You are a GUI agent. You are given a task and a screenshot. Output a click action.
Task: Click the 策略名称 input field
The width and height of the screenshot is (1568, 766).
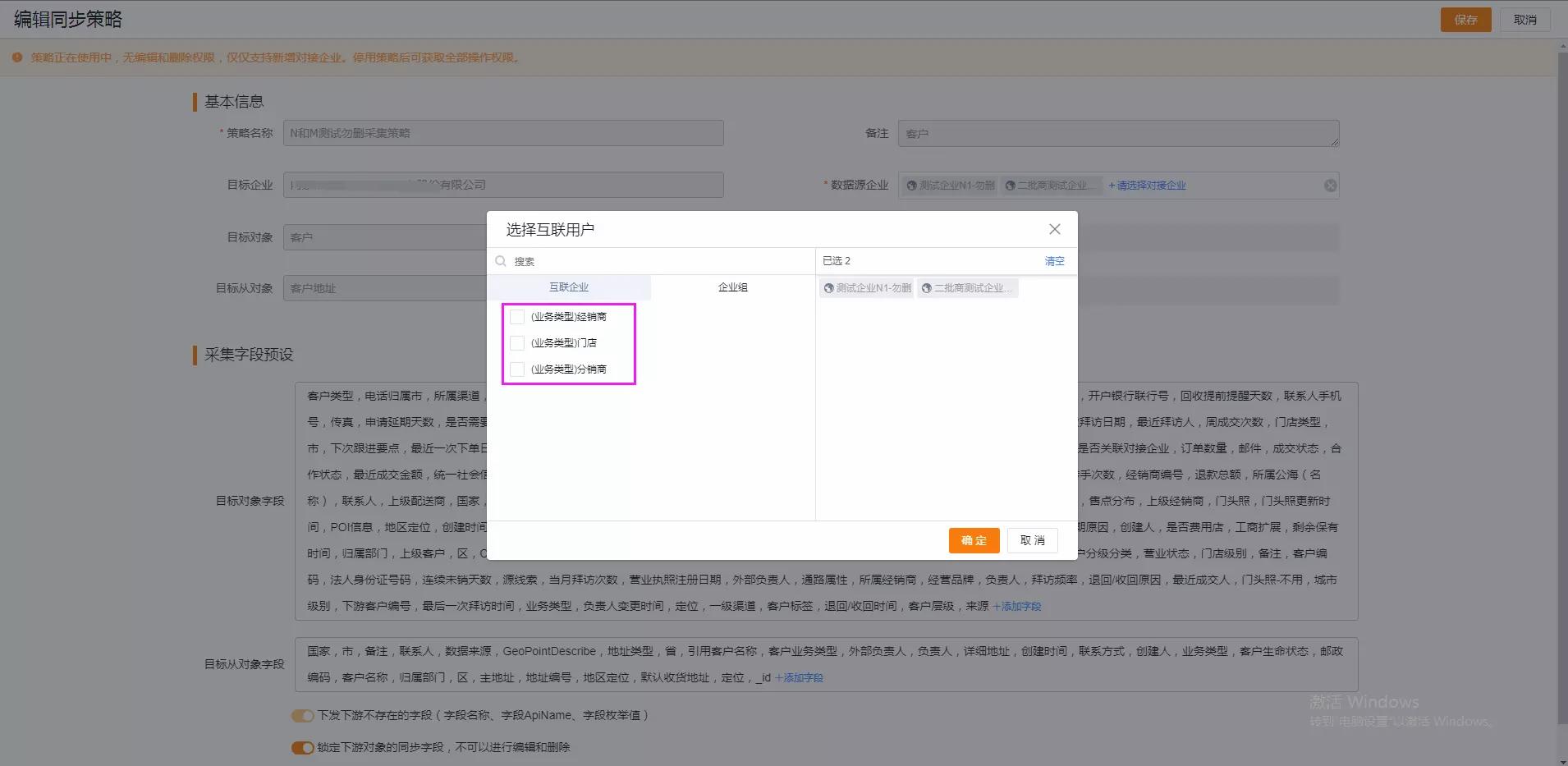pyautogui.click(x=503, y=133)
